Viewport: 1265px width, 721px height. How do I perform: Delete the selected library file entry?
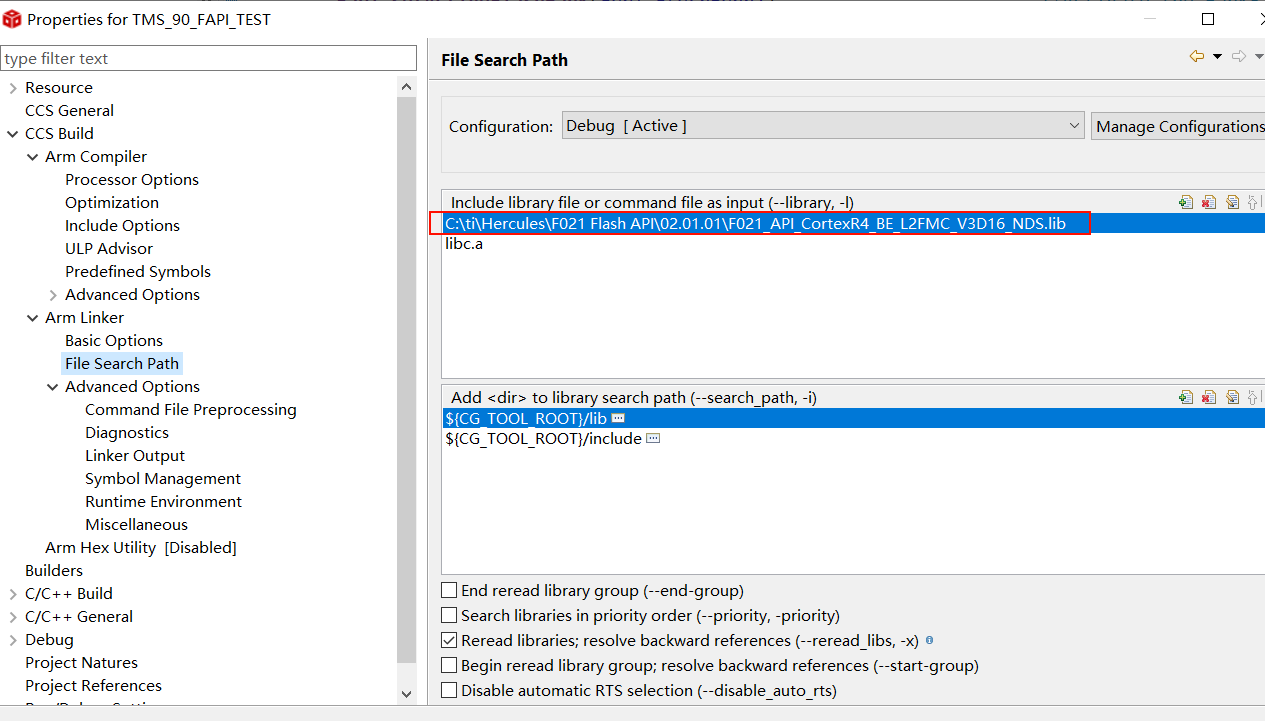1209,202
